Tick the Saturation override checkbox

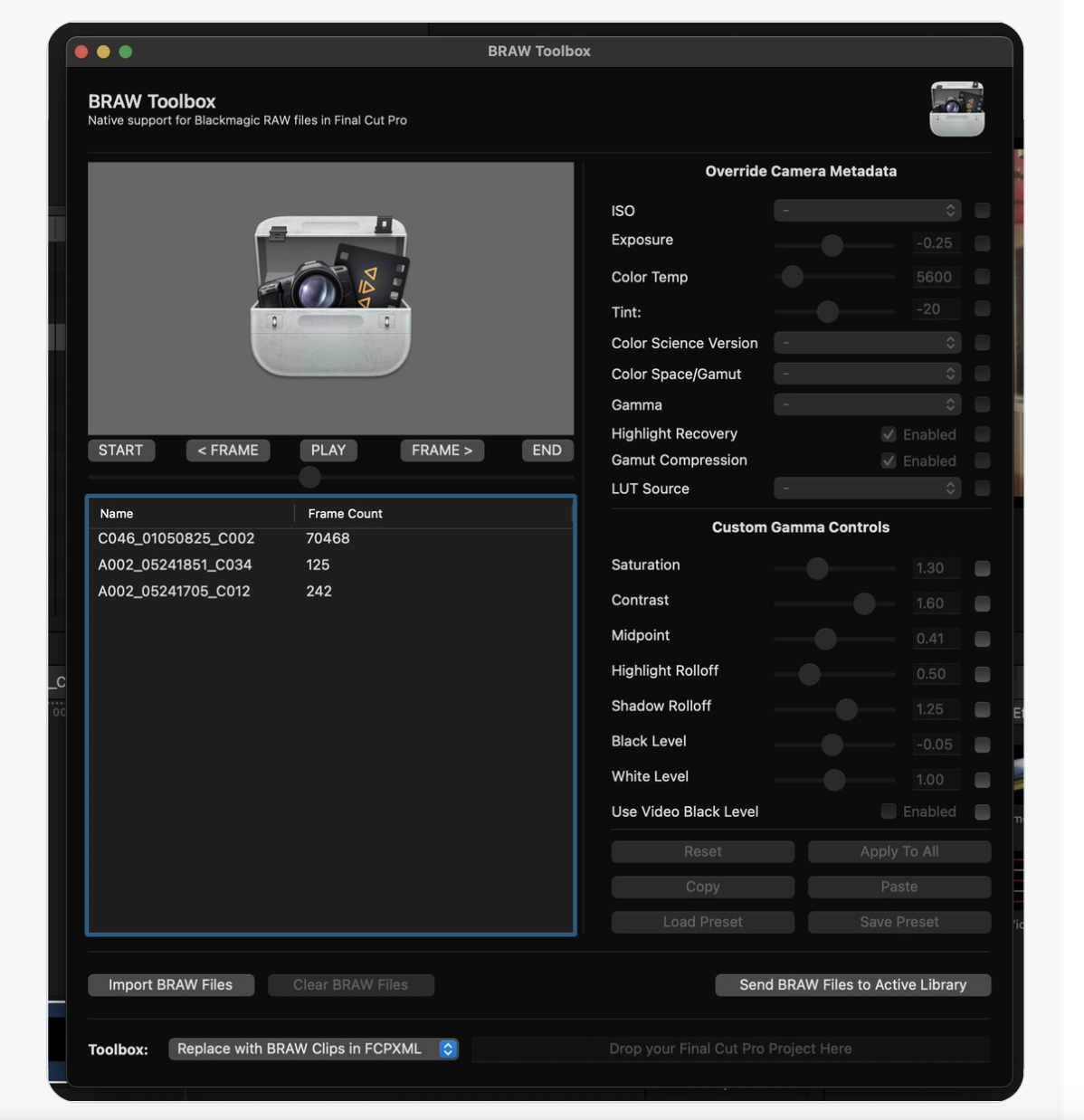982,568
